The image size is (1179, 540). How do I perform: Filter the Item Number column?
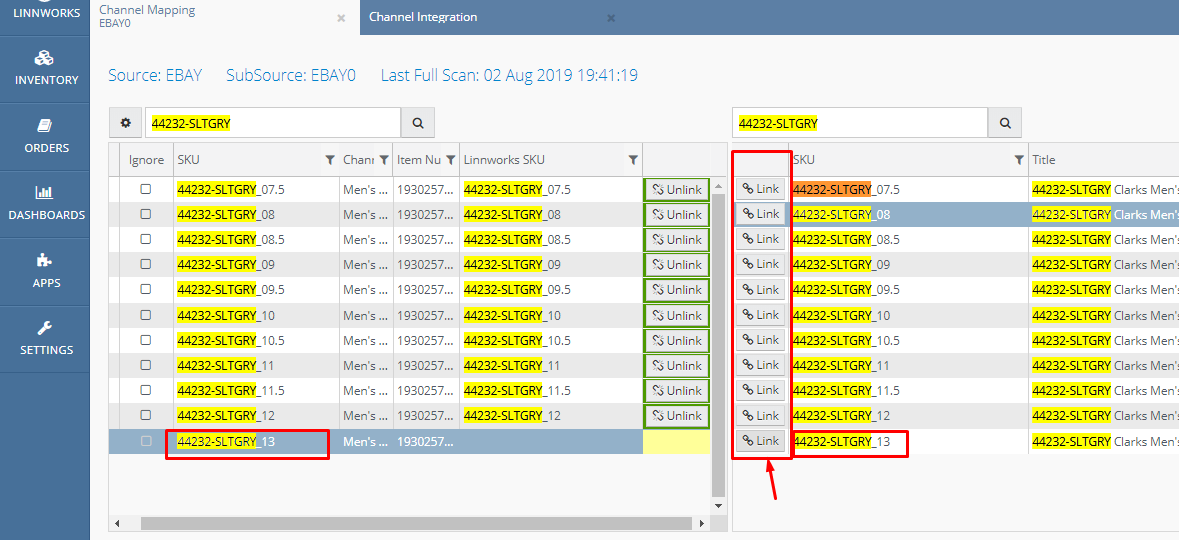pos(450,159)
